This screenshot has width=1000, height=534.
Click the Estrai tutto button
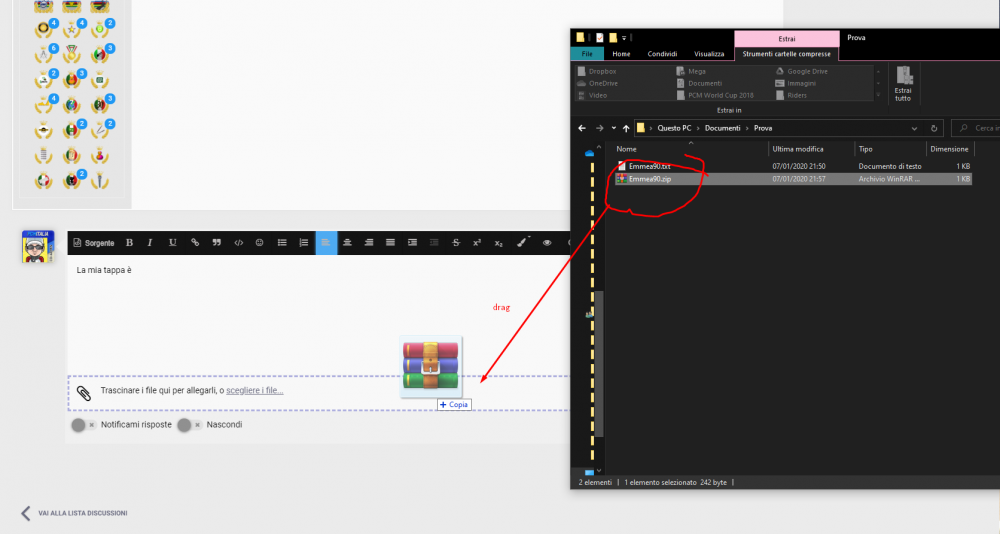903,83
